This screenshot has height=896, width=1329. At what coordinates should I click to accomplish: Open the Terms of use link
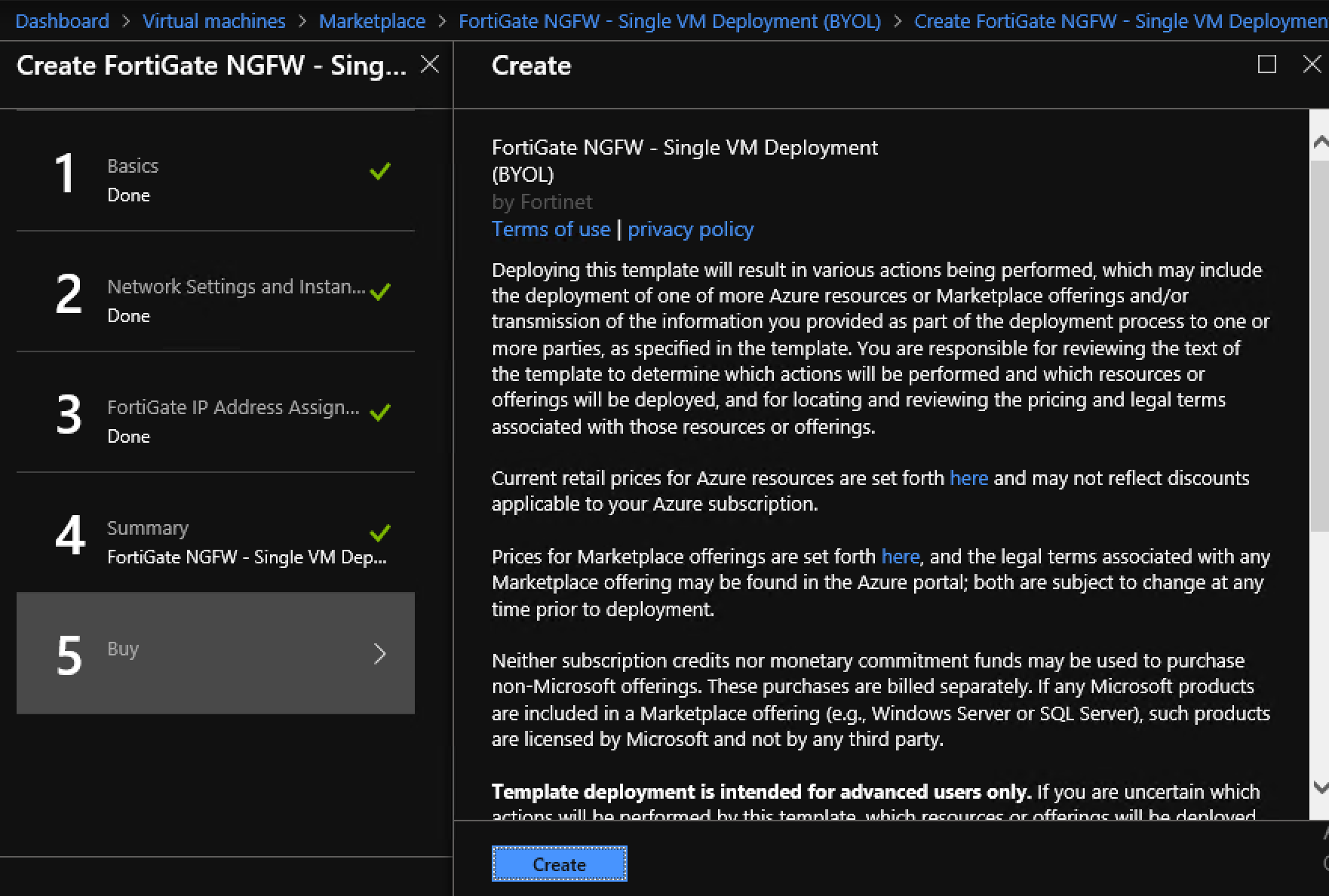551,229
